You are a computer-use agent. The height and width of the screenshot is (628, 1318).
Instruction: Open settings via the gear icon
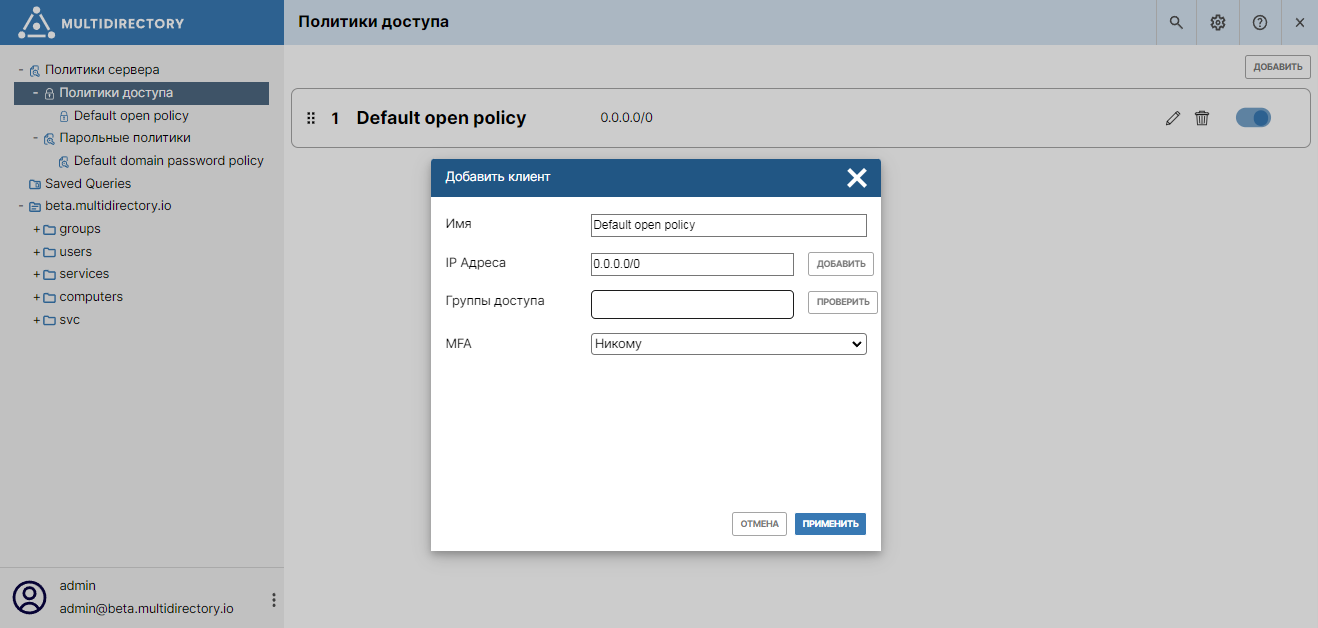(x=1218, y=22)
